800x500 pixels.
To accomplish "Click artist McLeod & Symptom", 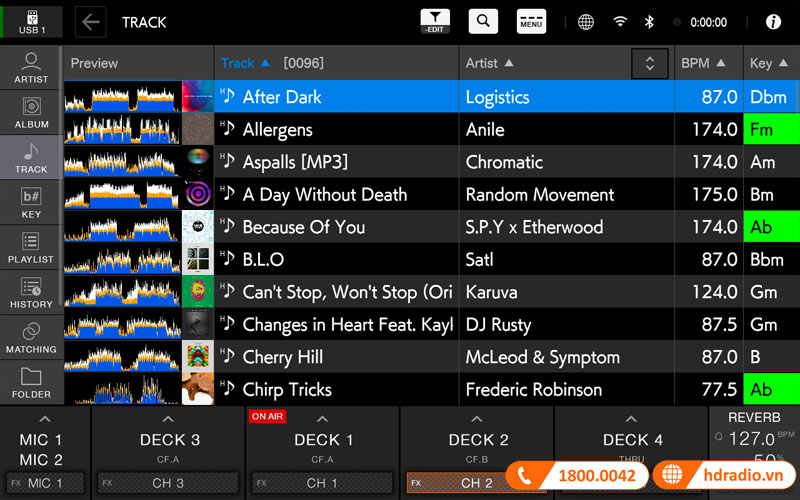I will tap(542, 357).
